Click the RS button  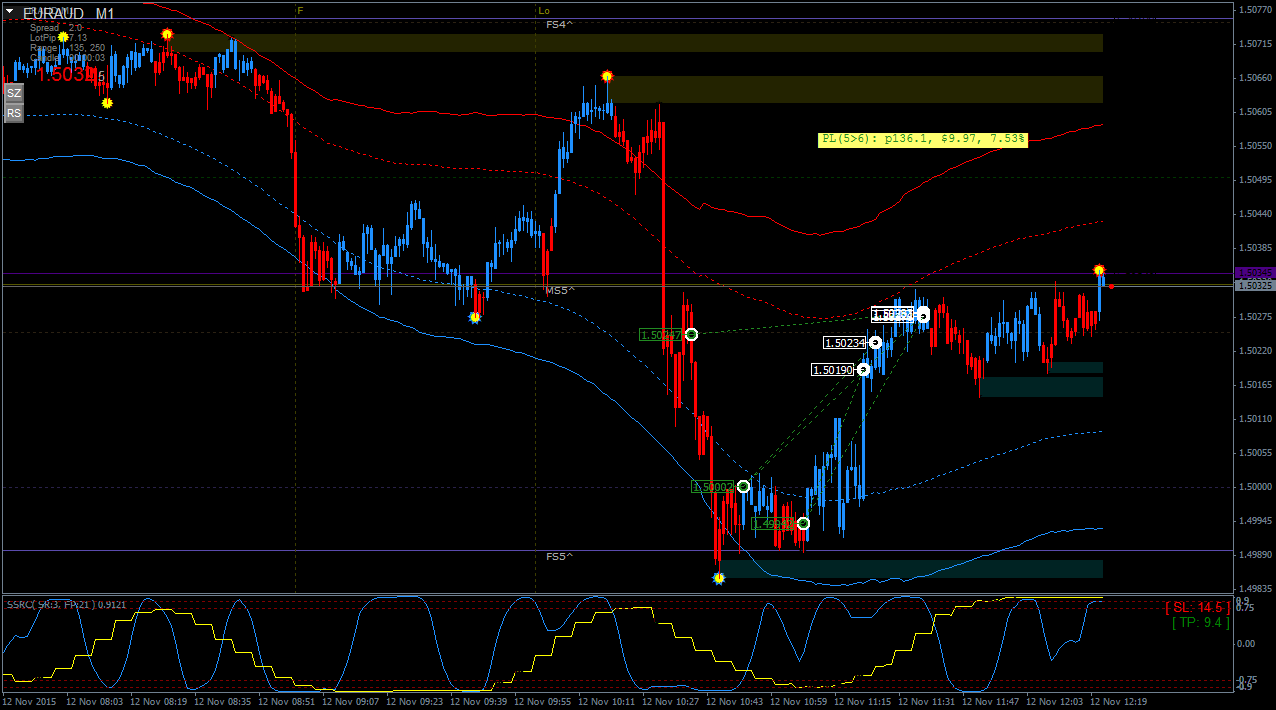point(13,113)
